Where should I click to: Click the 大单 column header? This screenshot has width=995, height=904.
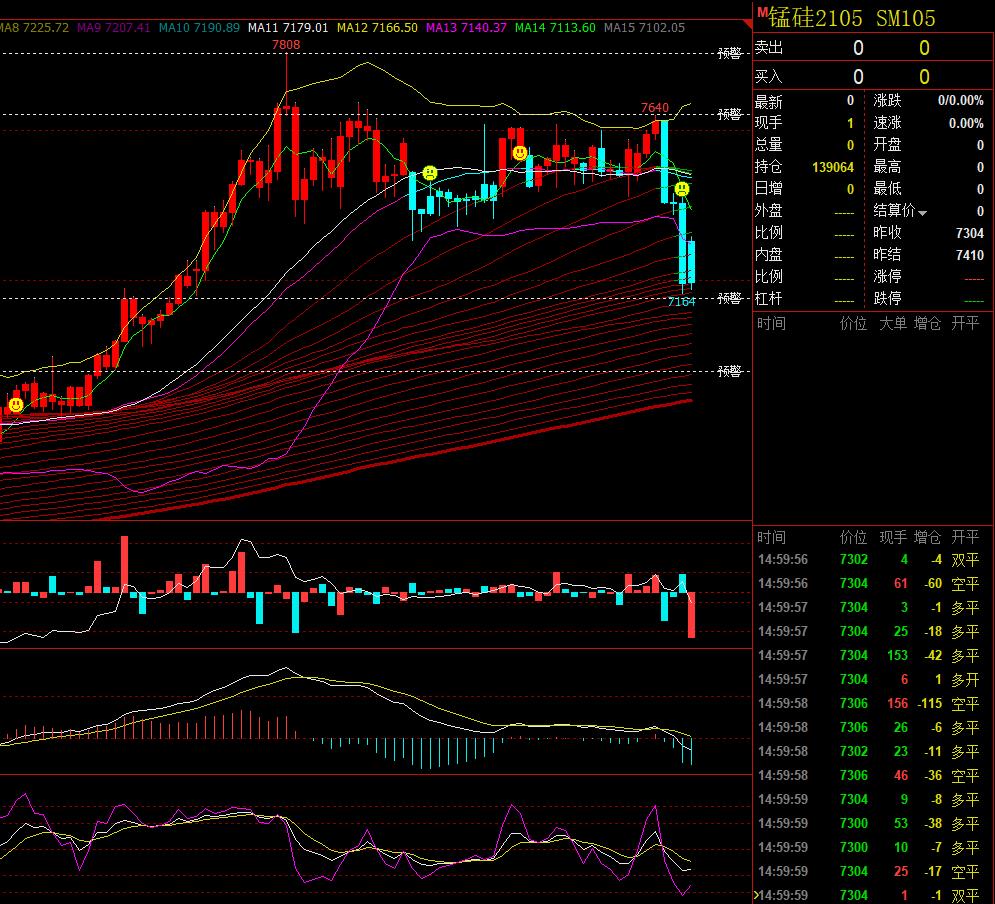893,324
